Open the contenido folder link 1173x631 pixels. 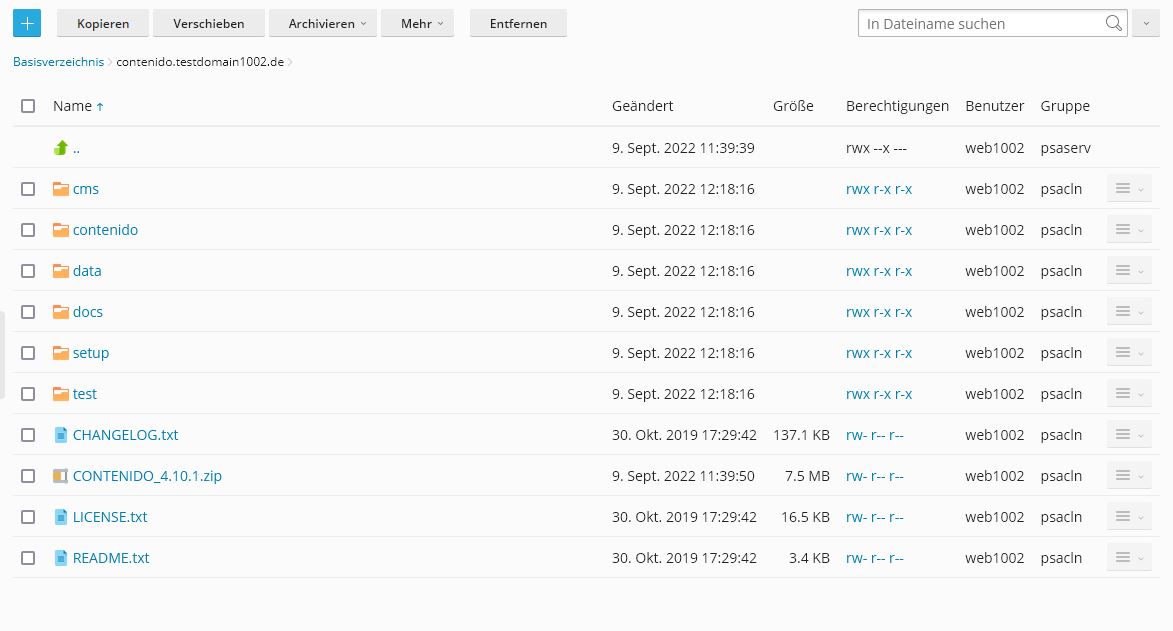coord(105,230)
